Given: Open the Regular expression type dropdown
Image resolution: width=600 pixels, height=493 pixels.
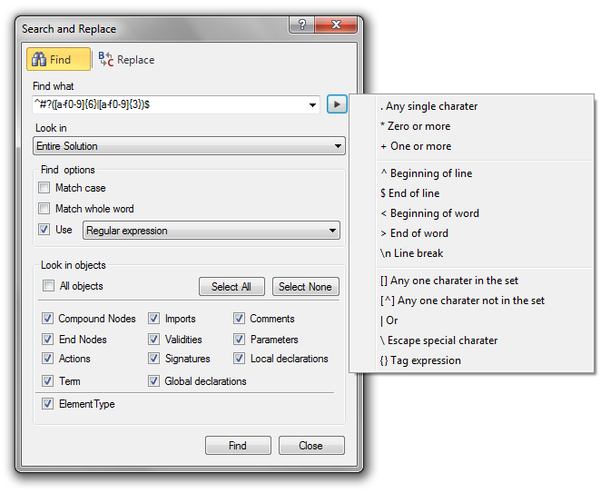Looking at the screenshot, I should pos(333,231).
